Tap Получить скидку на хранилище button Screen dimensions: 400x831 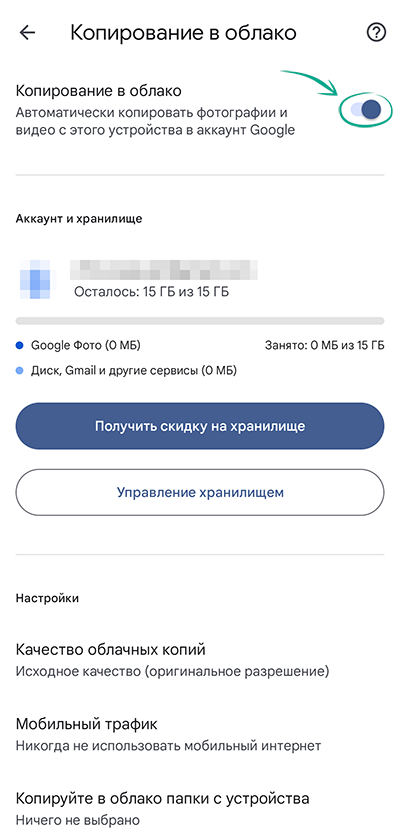200,426
